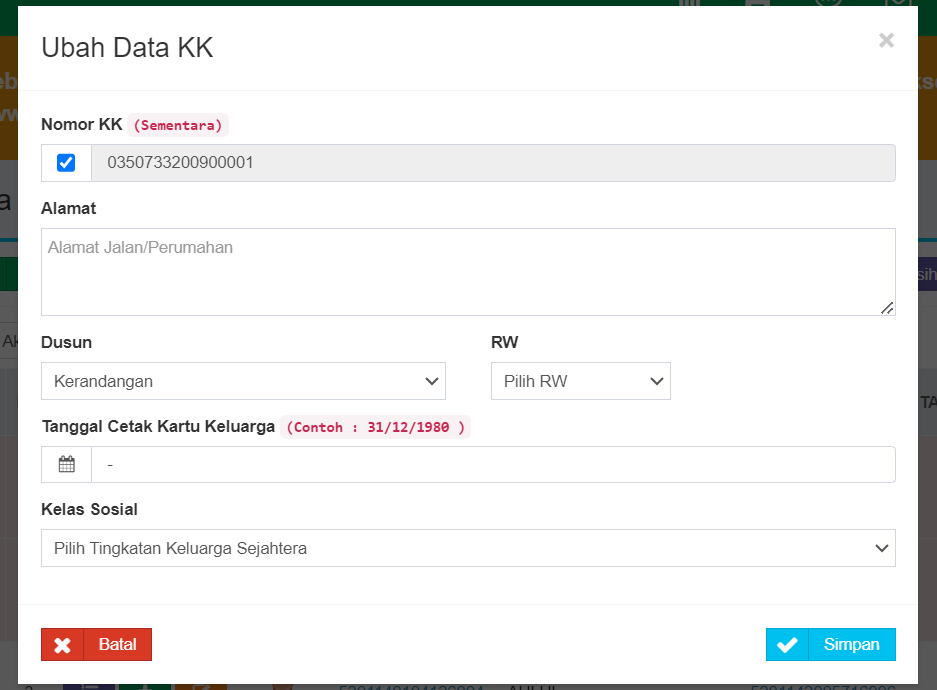The height and width of the screenshot is (690, 937).
Task: Click the statistics bars icon in the top bar
Action: [x=690, y=4]
